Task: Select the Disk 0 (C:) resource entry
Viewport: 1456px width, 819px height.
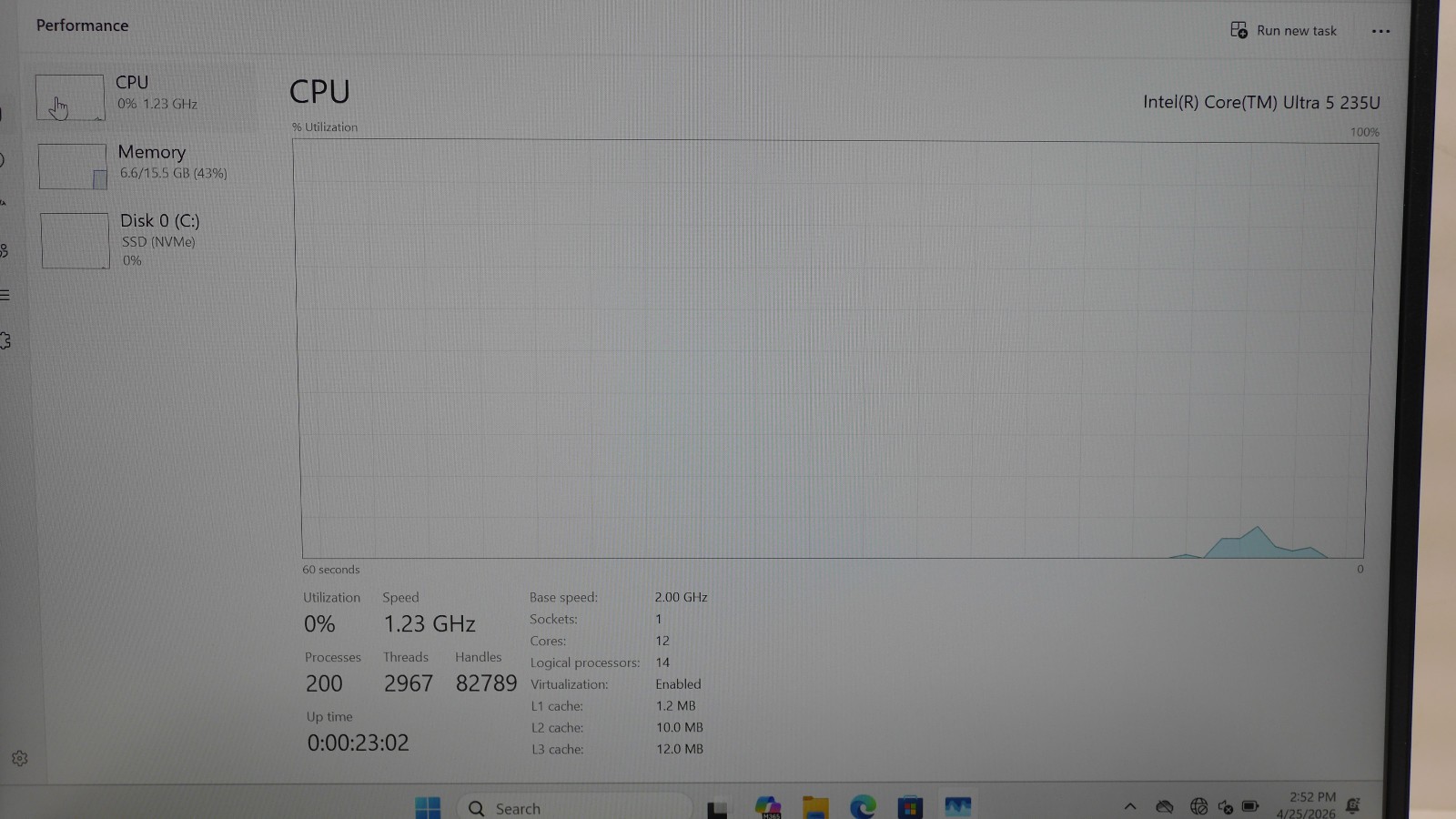Action: 160,220
